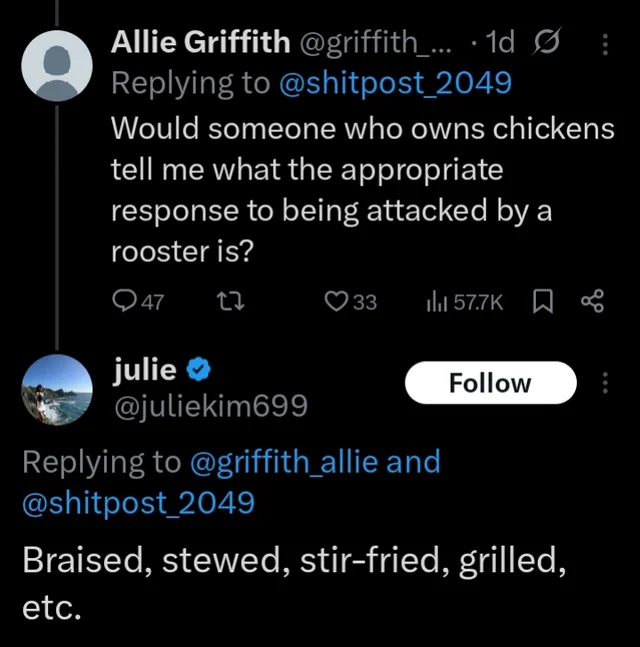
Task: Open julie's coastal profile picture
Action: click(x=57, y=390)
